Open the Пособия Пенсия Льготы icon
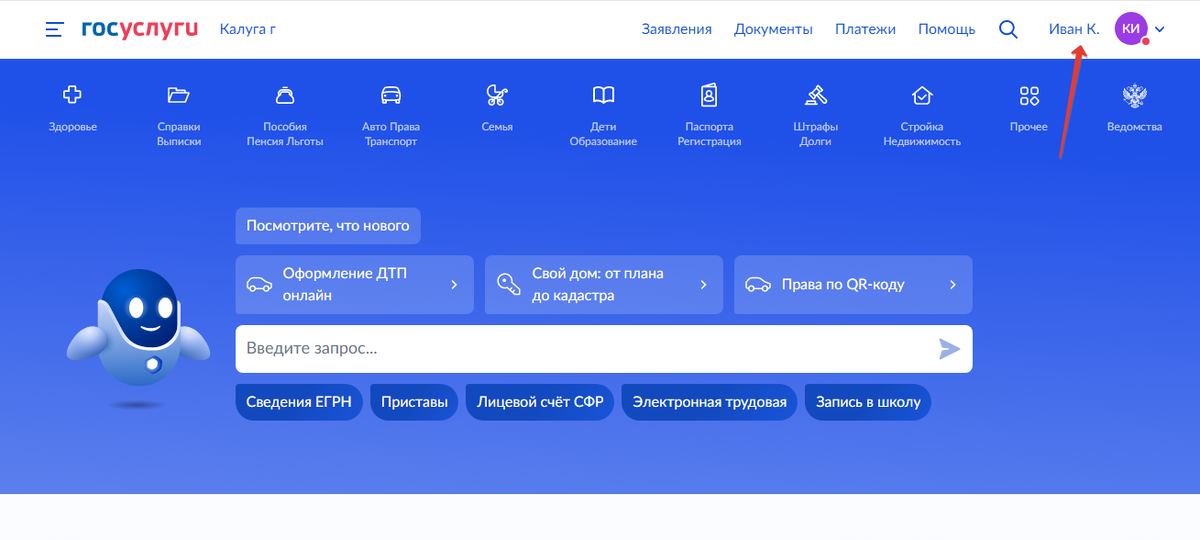 (285, 95)
